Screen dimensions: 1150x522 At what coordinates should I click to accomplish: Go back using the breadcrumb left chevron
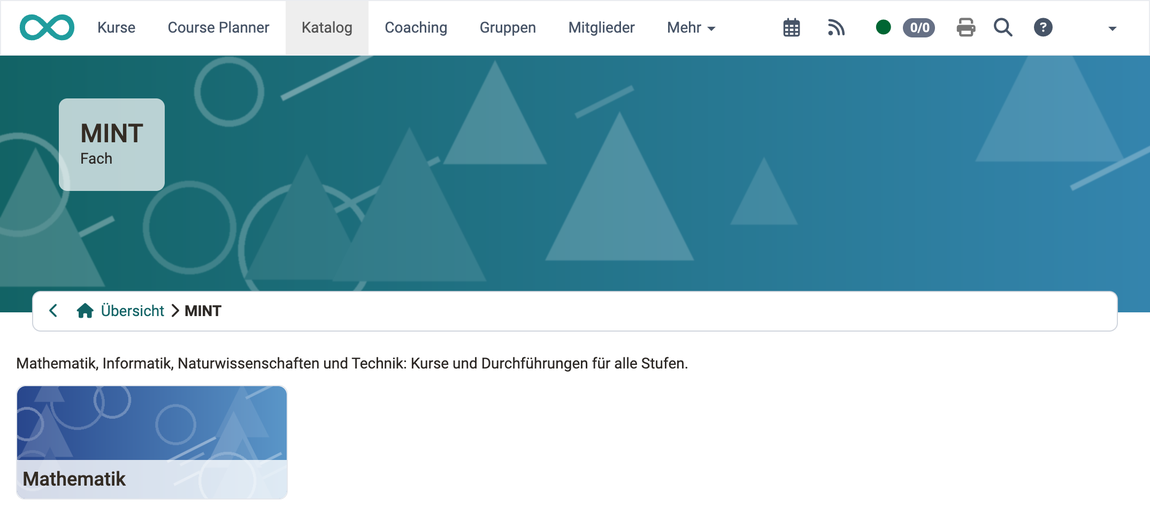tap(53, 311)
